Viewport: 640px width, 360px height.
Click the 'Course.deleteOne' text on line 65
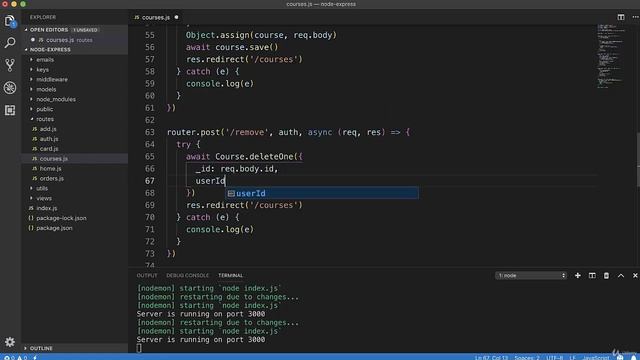pos(254,157)
